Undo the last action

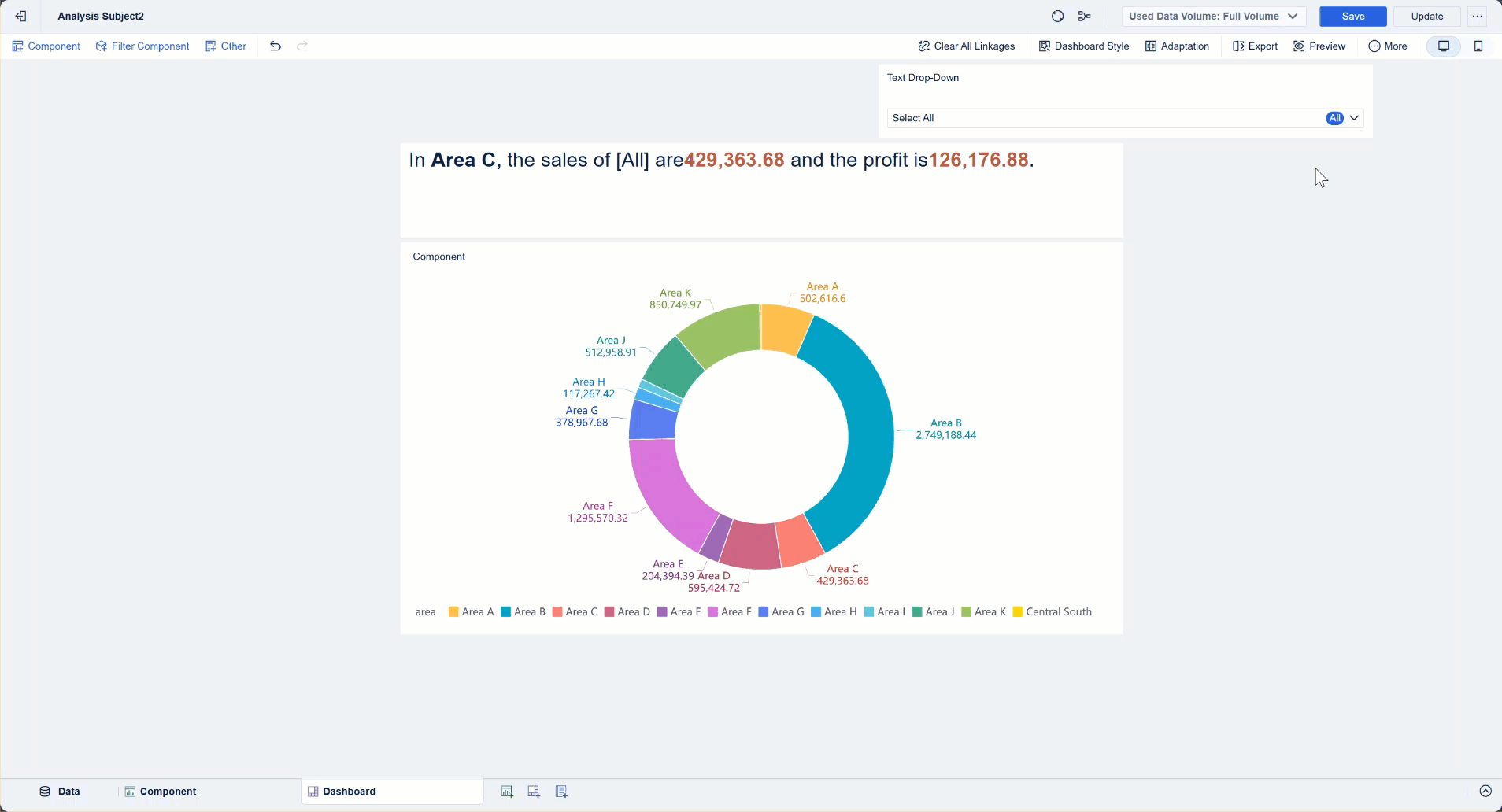coord(275,46)
